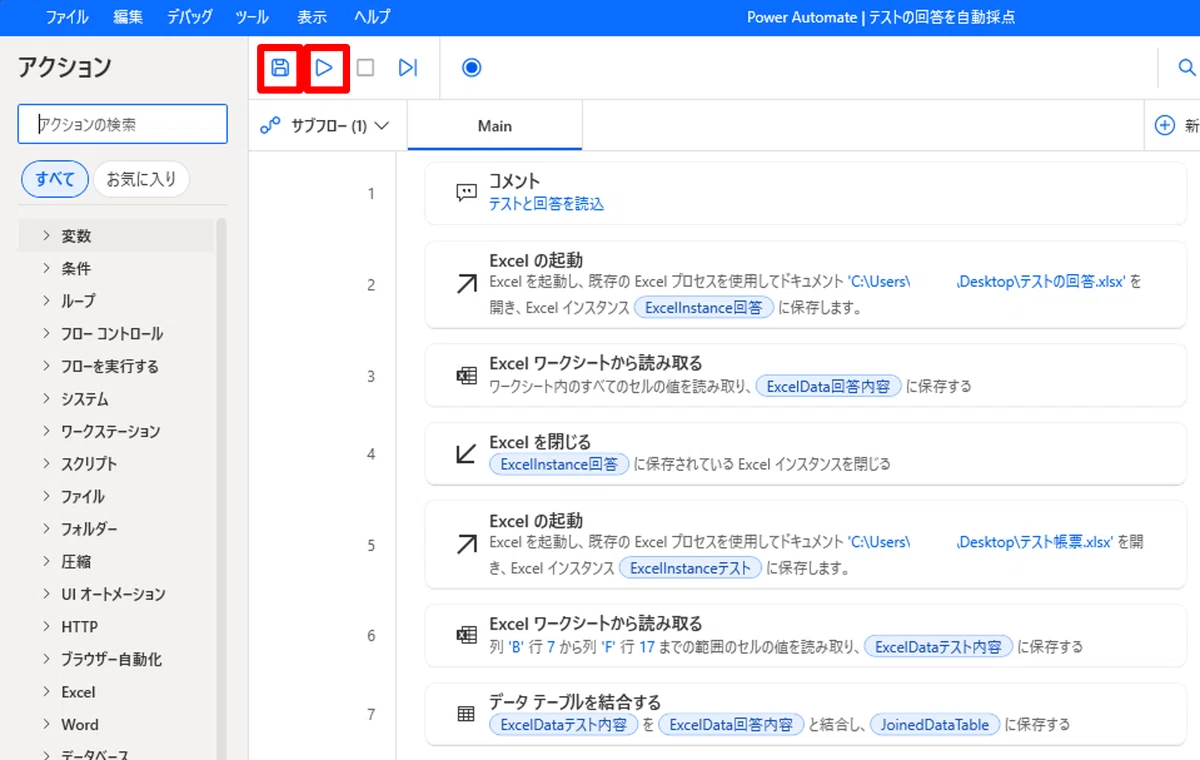This screenshot has height=760, width=1200.
Task: Select the Excel を閉じる action title
Action: [x=540, y=441]
